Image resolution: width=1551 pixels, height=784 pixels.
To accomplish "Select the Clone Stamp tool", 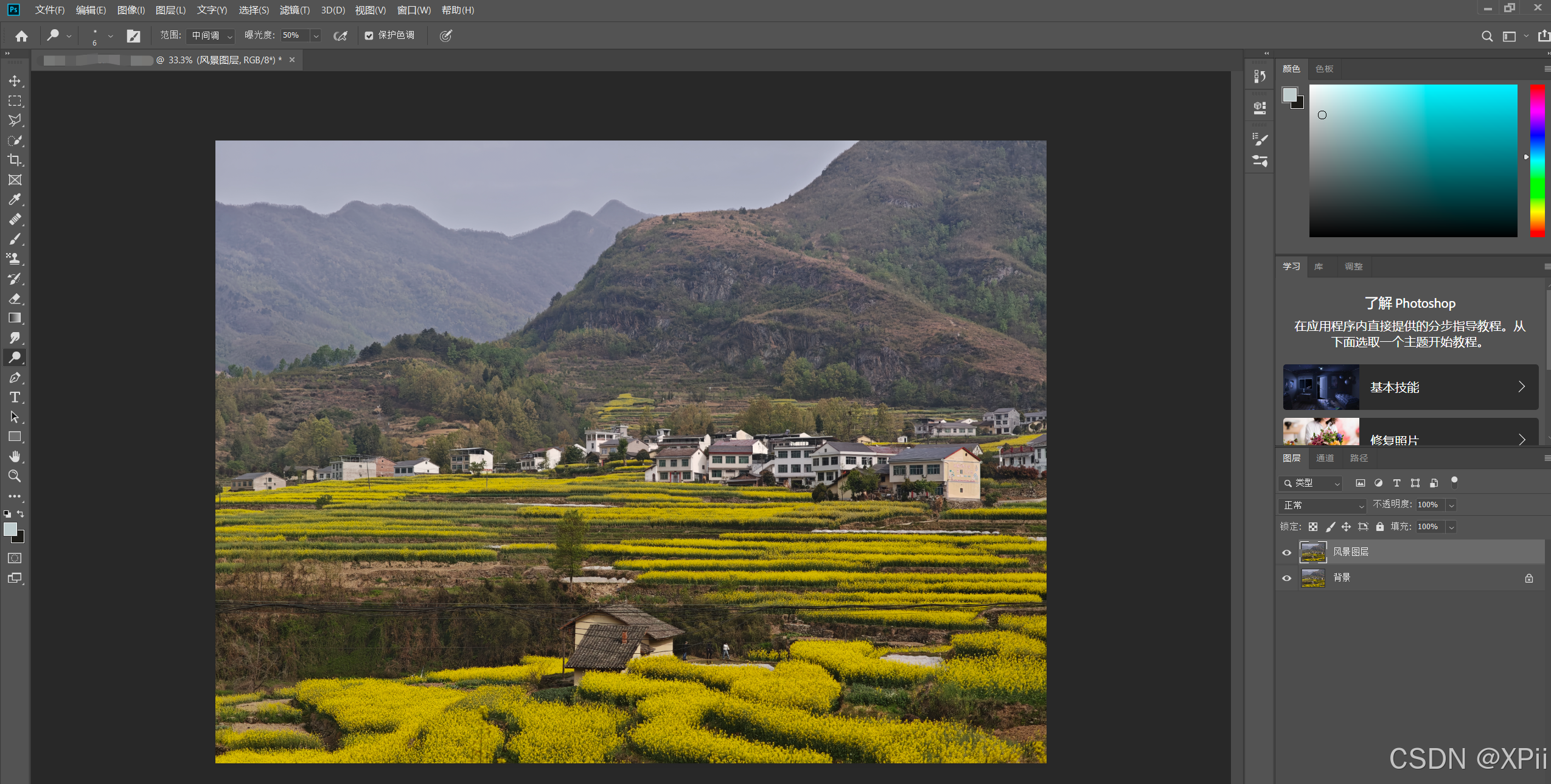I will (x=15, y=258).
